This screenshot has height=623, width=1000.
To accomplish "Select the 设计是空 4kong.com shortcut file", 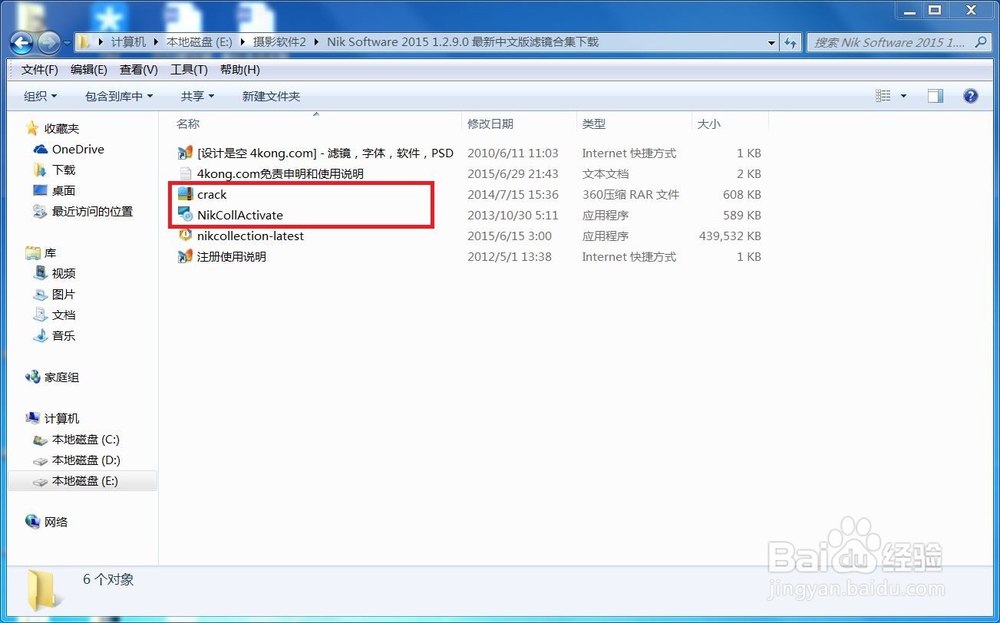I will (x=325, y=153).
